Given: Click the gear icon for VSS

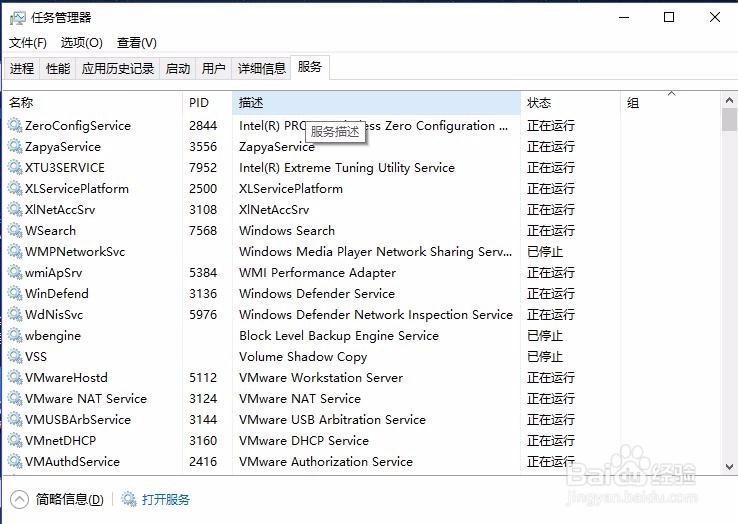Looking at the screenshot, I should (15, 357).
